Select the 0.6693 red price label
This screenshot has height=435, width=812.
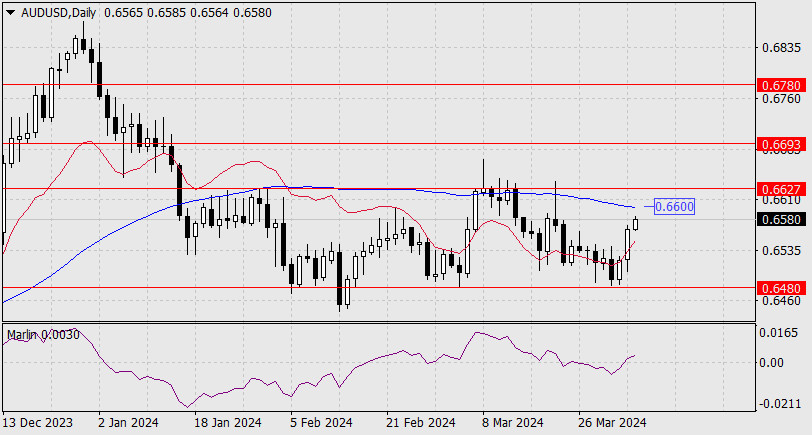[x=781, y=144]
